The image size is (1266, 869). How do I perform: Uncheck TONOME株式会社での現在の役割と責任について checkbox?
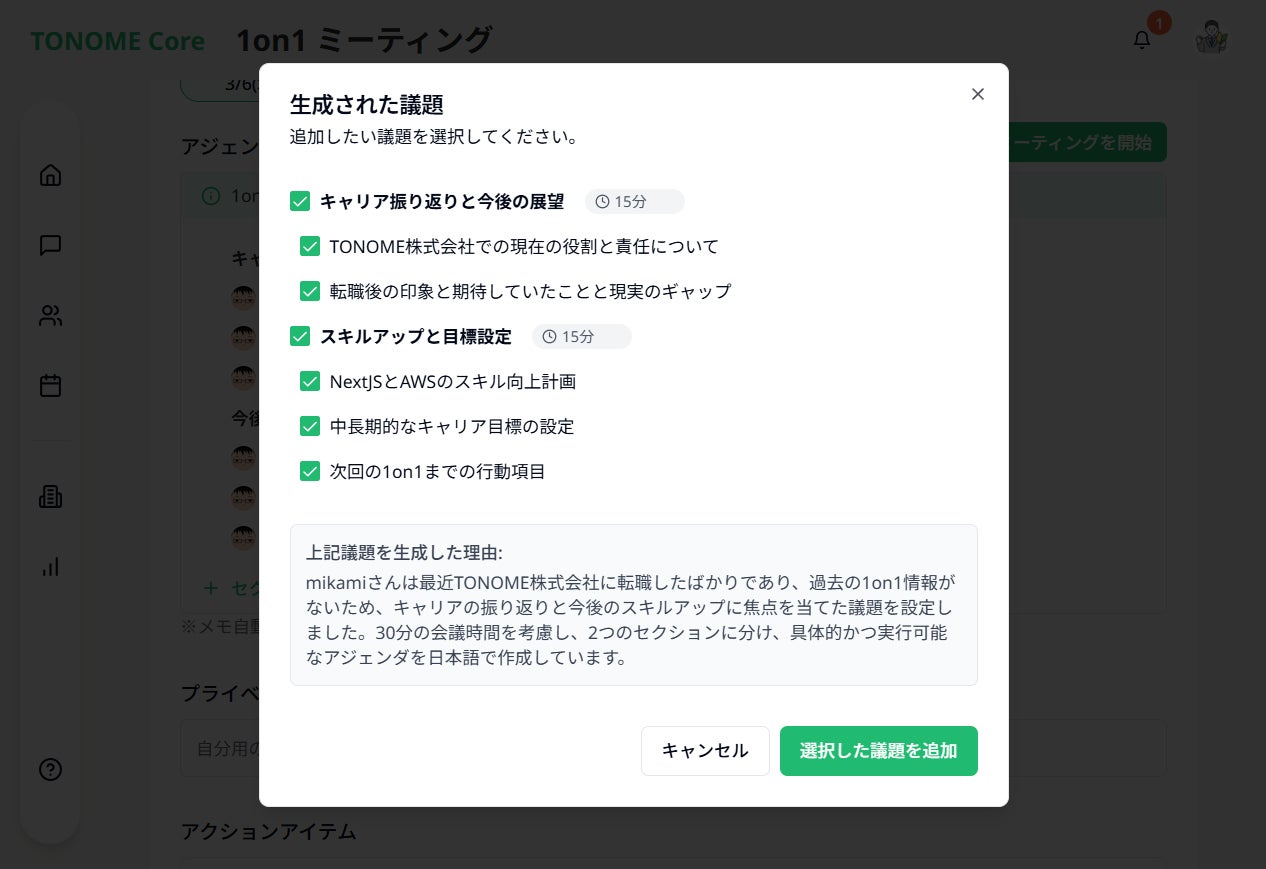[310, 246]
